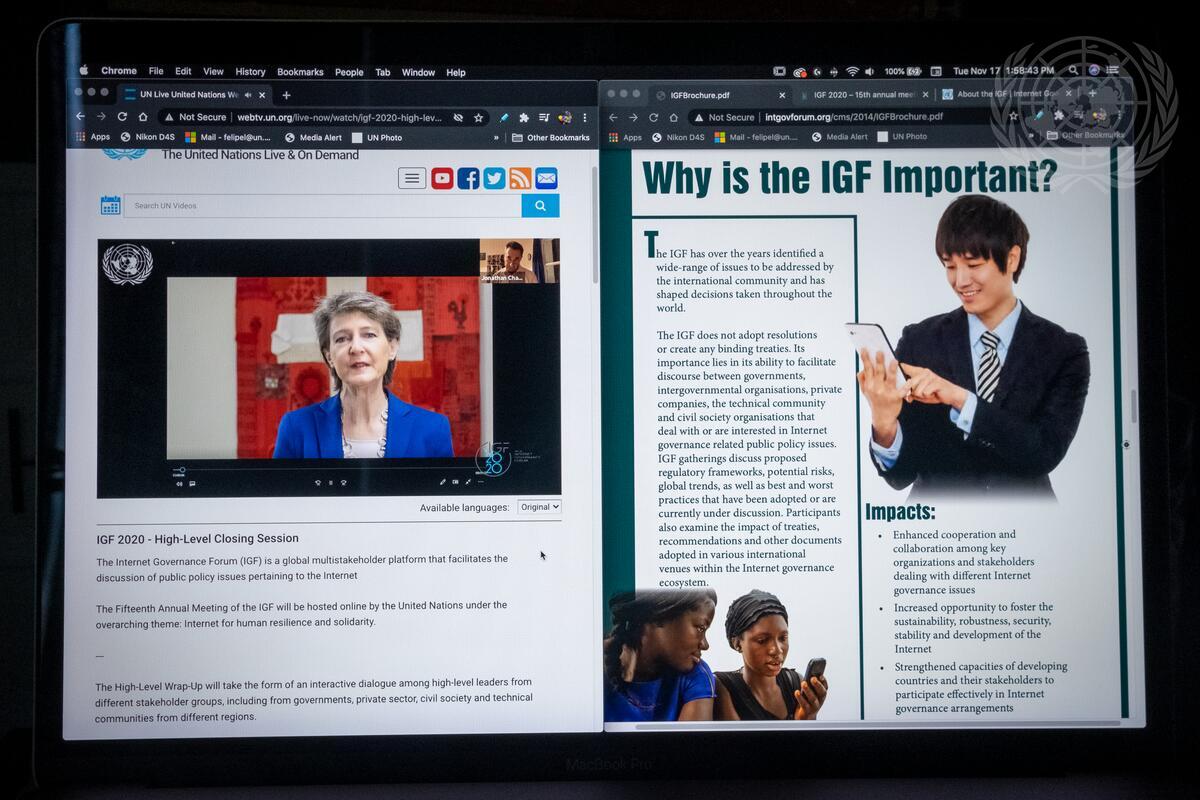Screen dimensions: 1200x800
Task: Pause the video in the player
Action: pyautogui.click(x=331, y=482)
